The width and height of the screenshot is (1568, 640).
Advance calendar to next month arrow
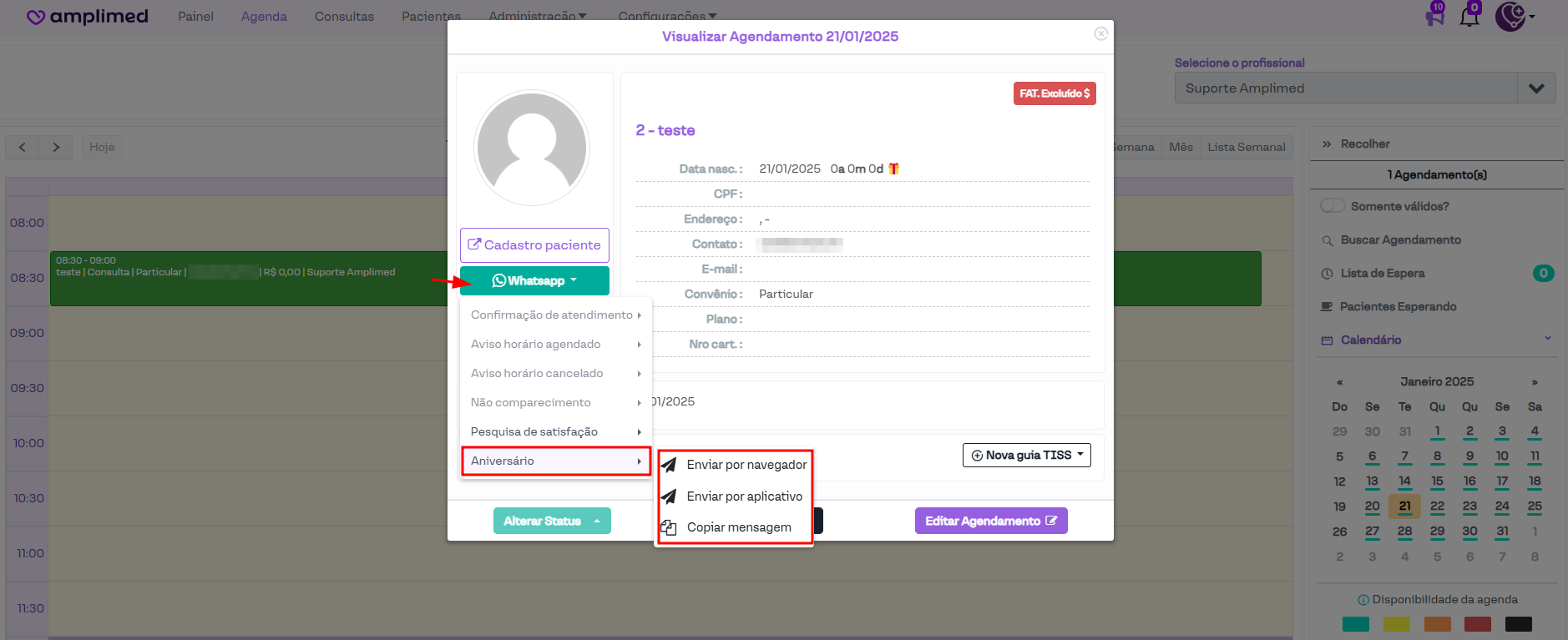[x=1534, y=382]
